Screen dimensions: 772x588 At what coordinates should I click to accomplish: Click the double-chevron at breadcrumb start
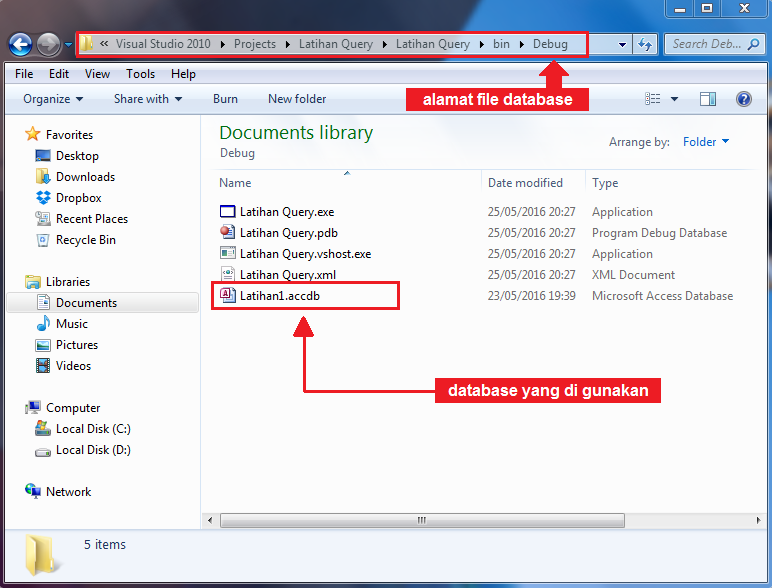[x=104, y=44]
